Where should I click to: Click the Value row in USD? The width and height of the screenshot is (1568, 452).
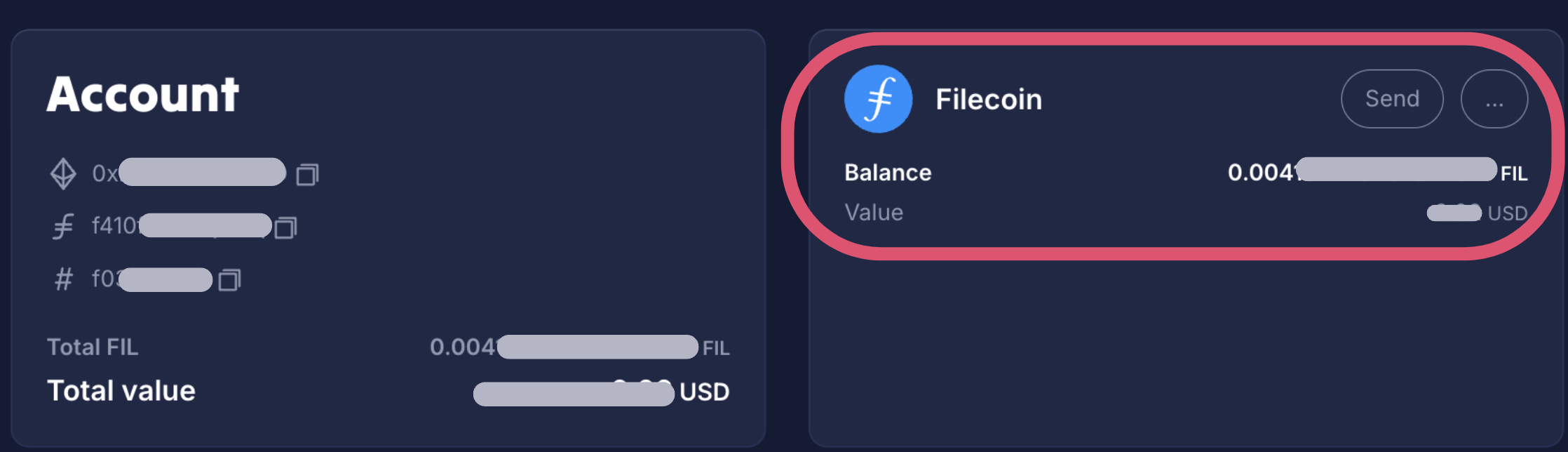pos(875,212)
